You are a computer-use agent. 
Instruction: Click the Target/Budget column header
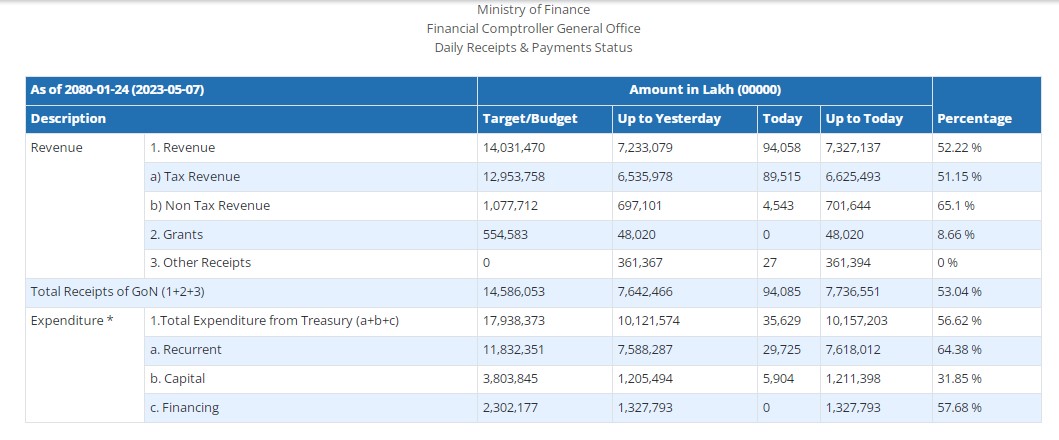(530, 118)
